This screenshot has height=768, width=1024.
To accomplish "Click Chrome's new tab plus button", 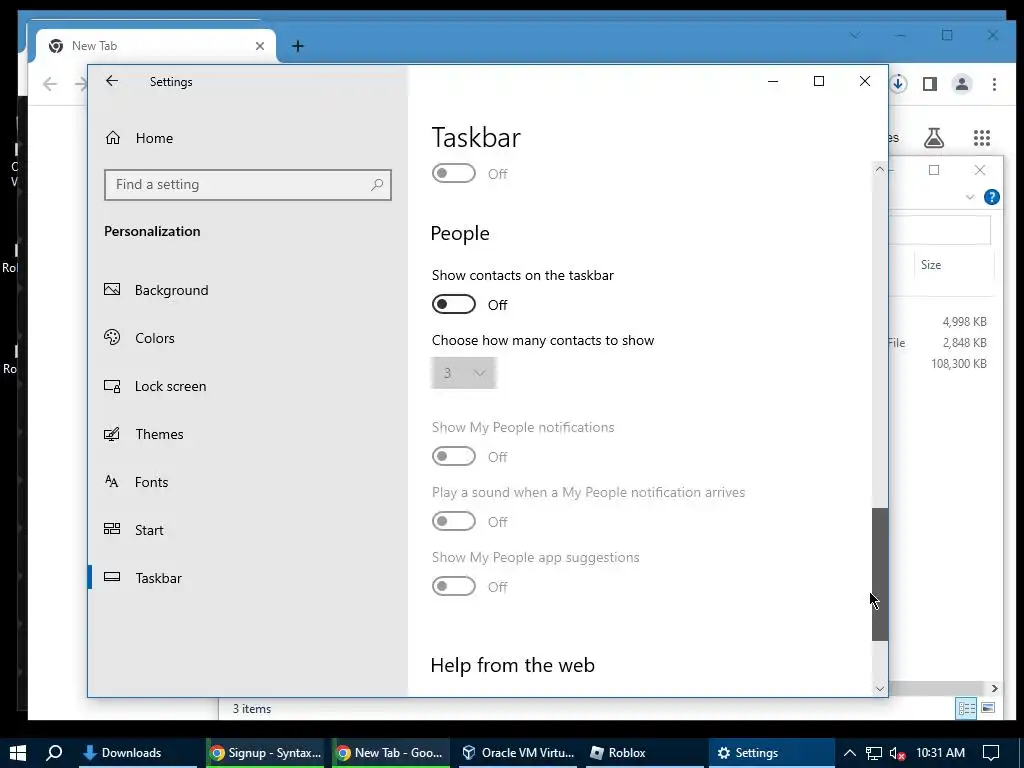I will [x=298, y=46].
